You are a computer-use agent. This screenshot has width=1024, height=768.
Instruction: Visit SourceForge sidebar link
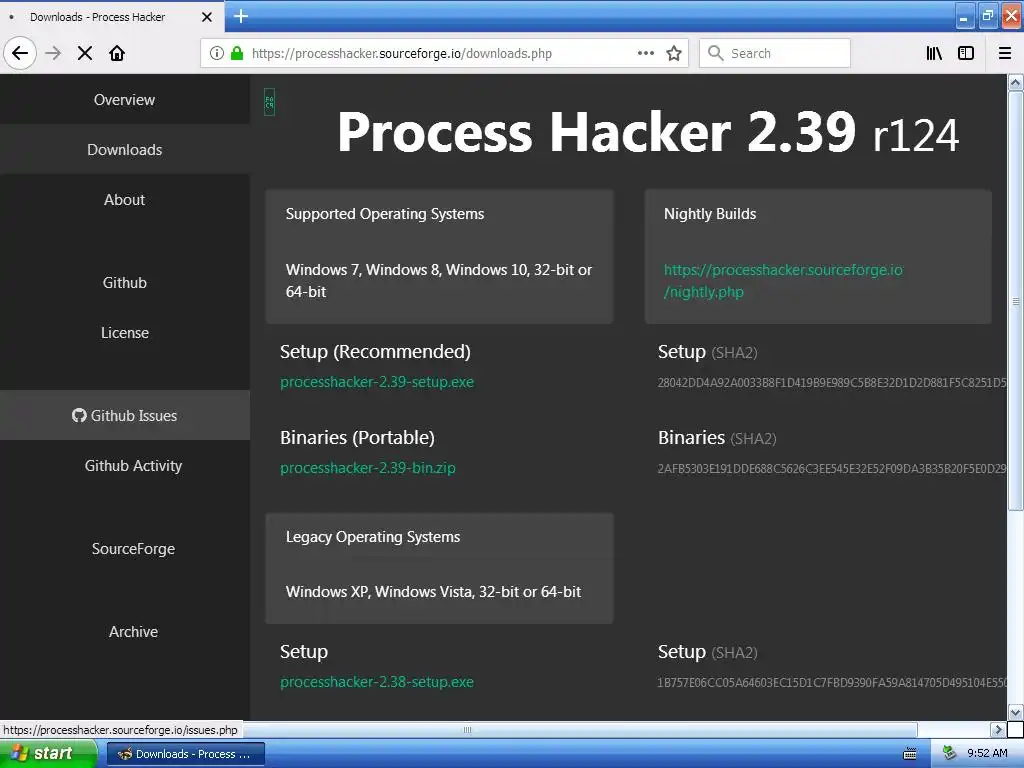click(133, 549)
